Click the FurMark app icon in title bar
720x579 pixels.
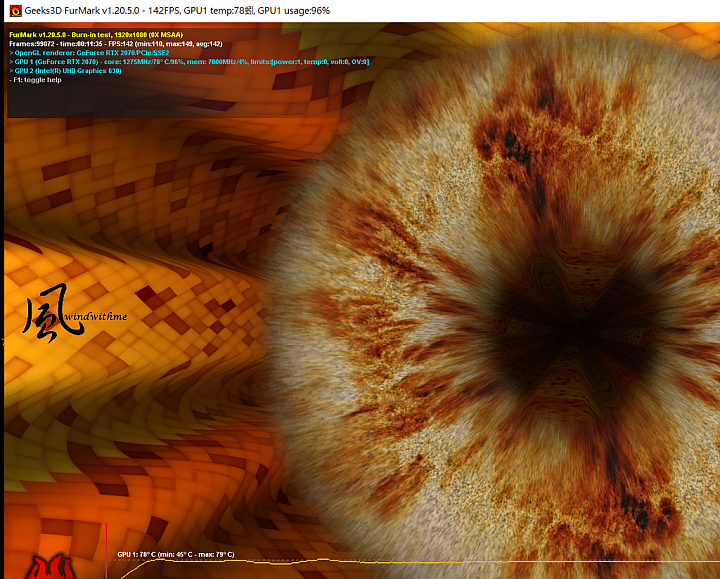15,11
